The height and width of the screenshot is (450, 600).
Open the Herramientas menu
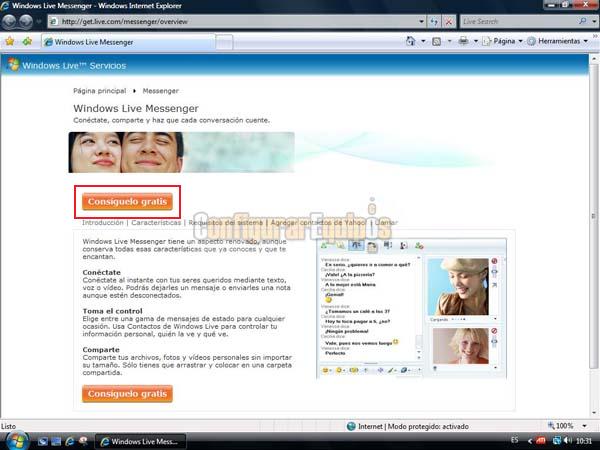pyautogui.click(x=558, y=41)
